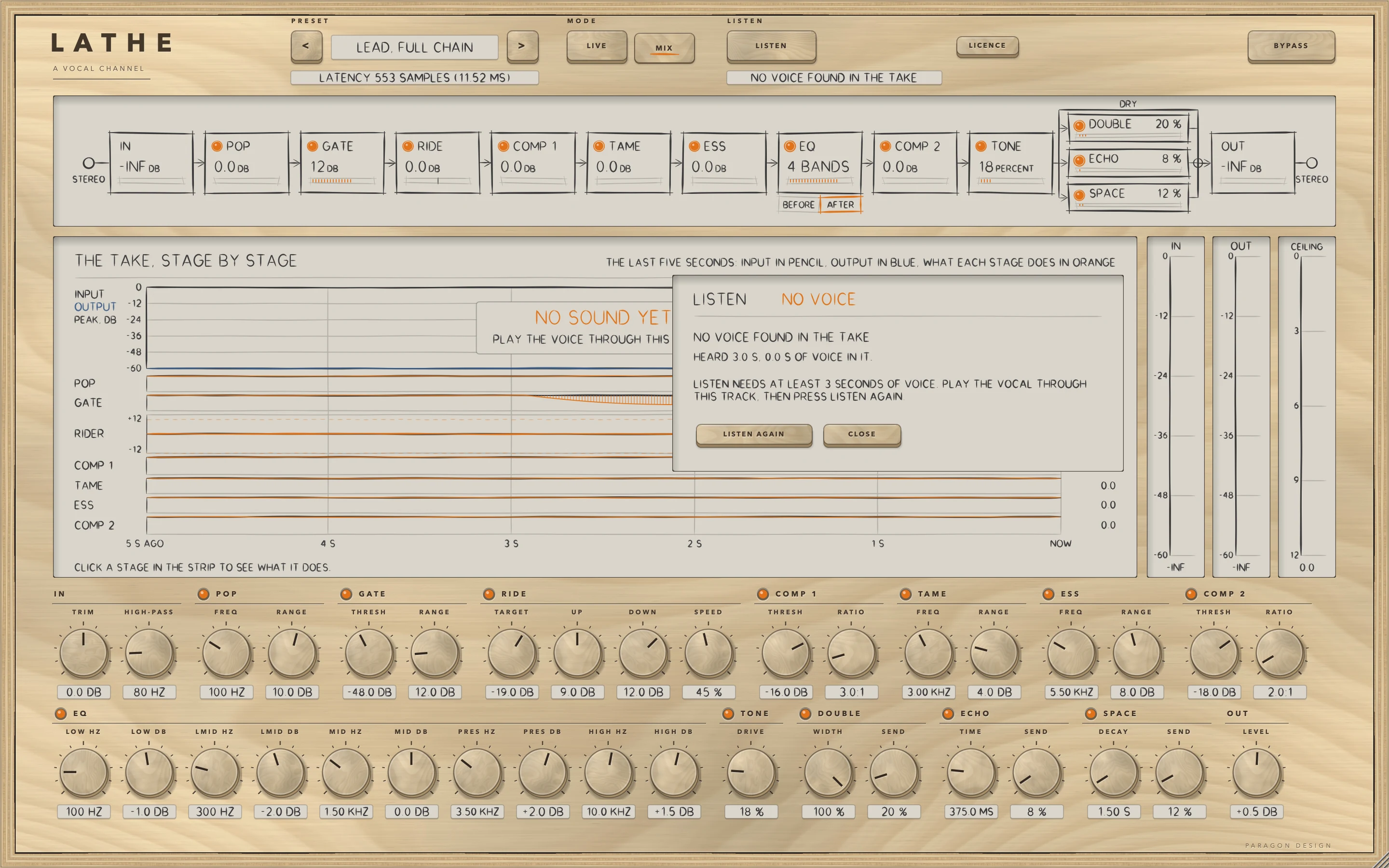Screen dimensions: 1389x868
Task: Select the AFTER view under EQ
Action: click(x=840, y=204)
